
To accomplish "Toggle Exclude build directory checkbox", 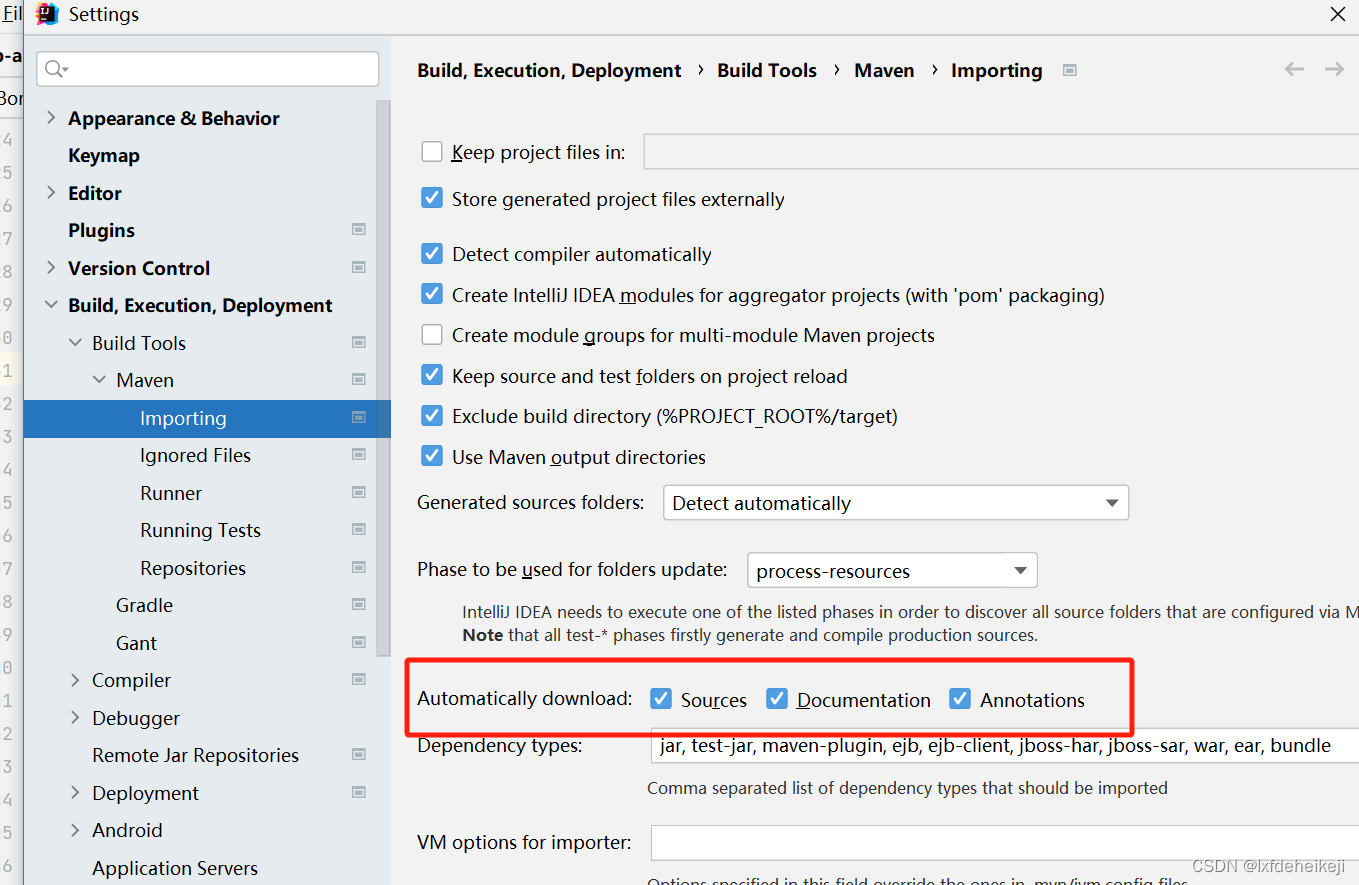I will 432,415.
